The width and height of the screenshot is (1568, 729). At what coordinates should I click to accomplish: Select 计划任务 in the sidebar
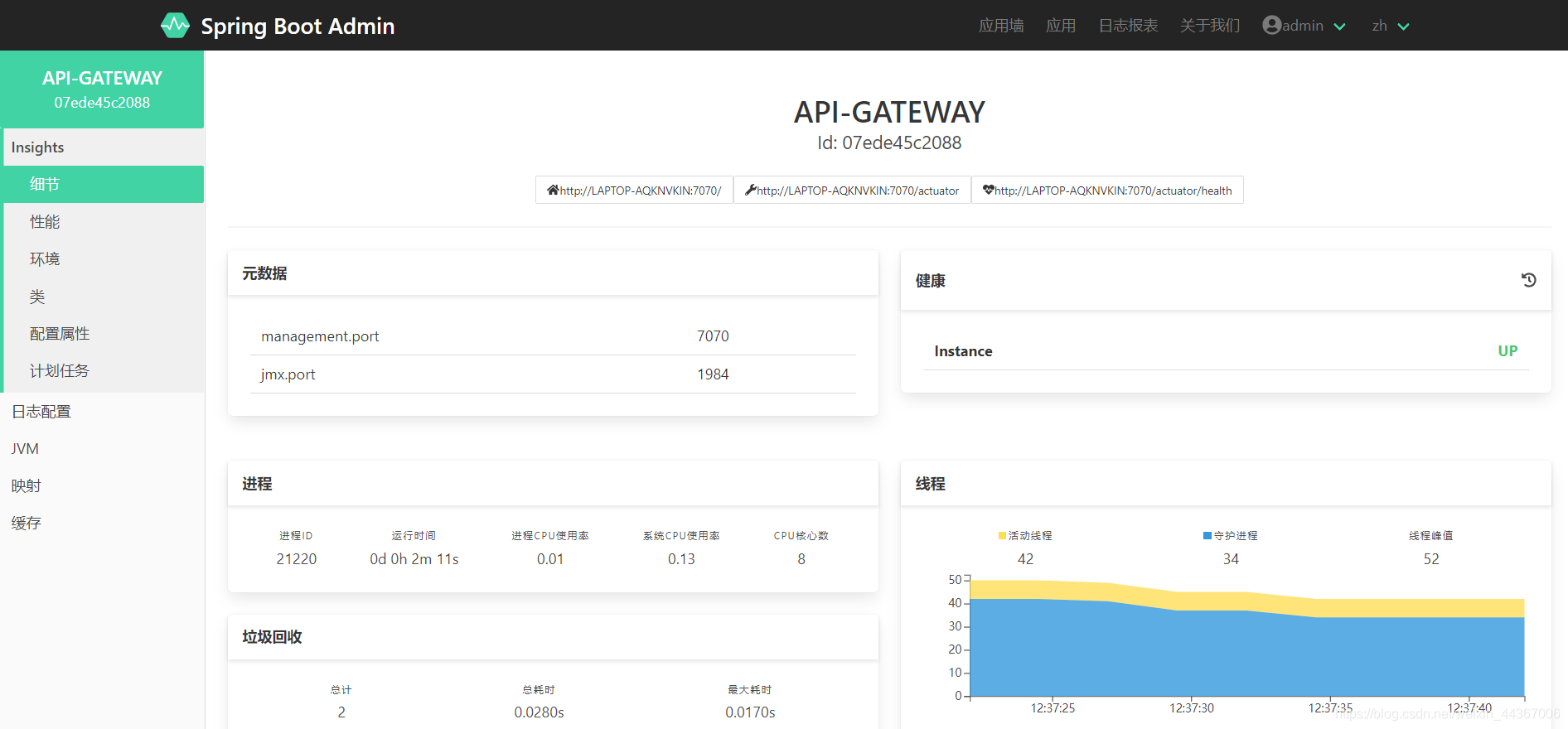(x=104, y=370)
